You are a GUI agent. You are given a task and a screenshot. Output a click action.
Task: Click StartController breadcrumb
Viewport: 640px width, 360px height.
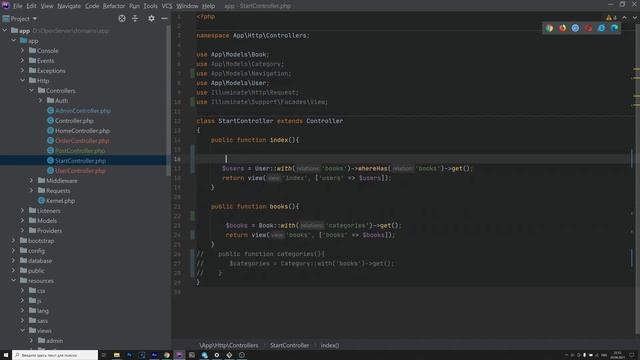(289, 345)
